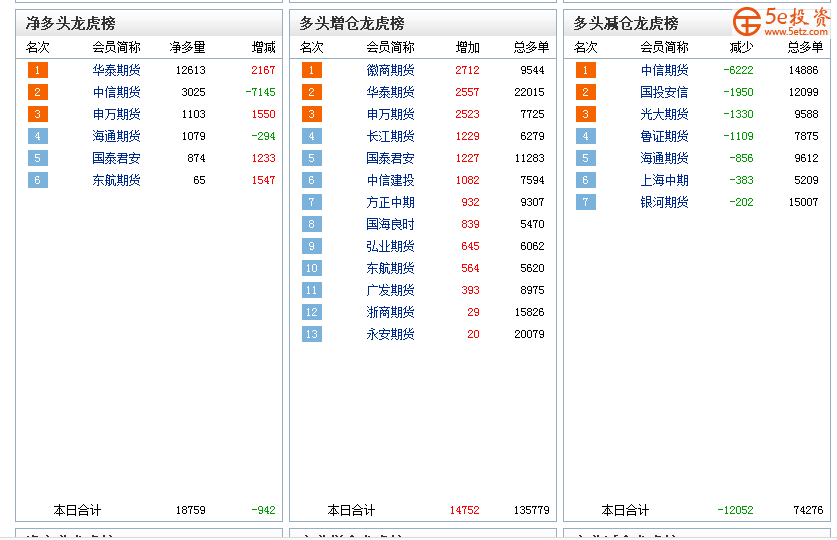837x540 pixels.
Task: Click 净多量 column header
Action: [x=187, y=47]
